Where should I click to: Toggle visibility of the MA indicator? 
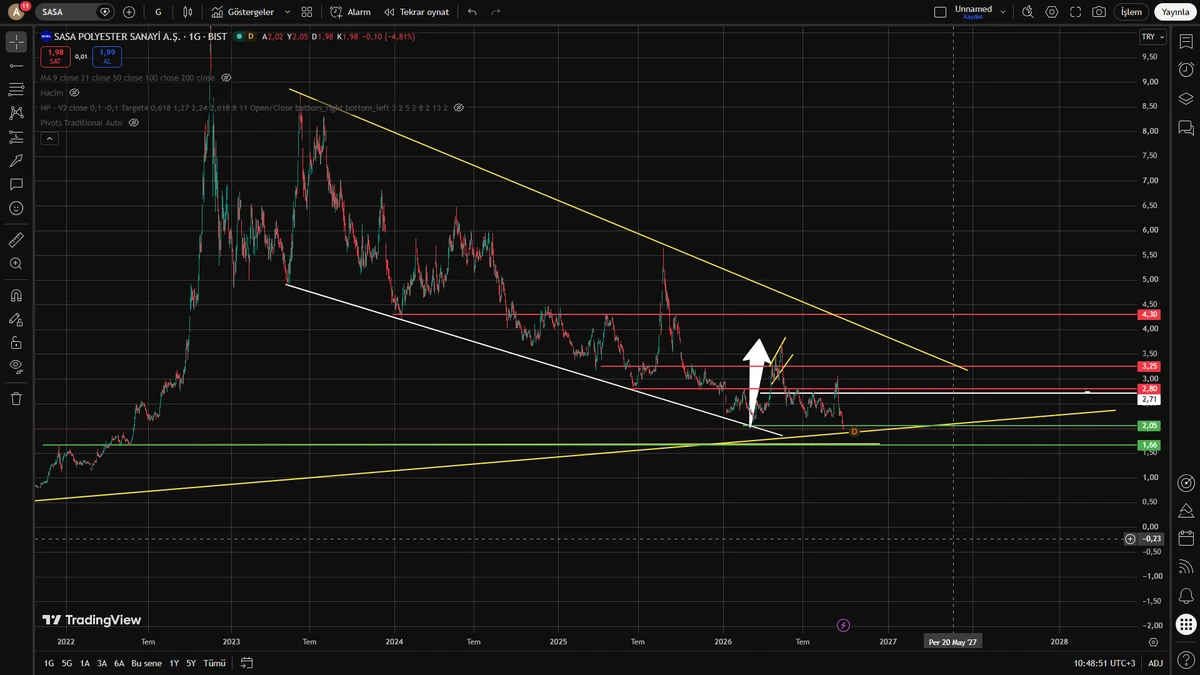(x=226, y=77)
